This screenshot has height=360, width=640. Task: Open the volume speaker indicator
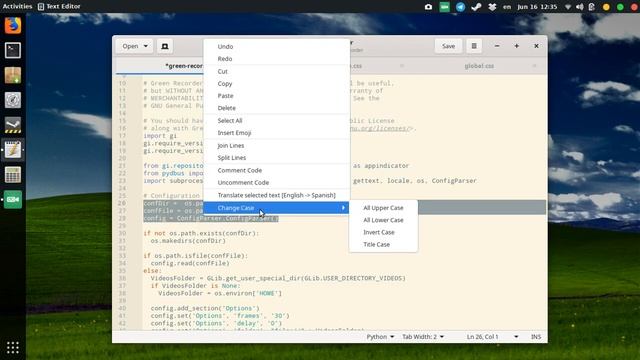(580, 7)
